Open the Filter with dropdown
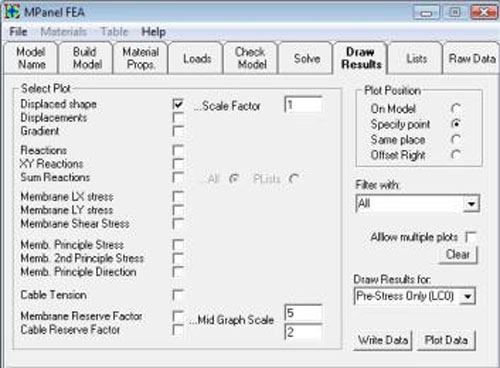The height and width of the screenshot is (368, 500). (x=418, y=203)
